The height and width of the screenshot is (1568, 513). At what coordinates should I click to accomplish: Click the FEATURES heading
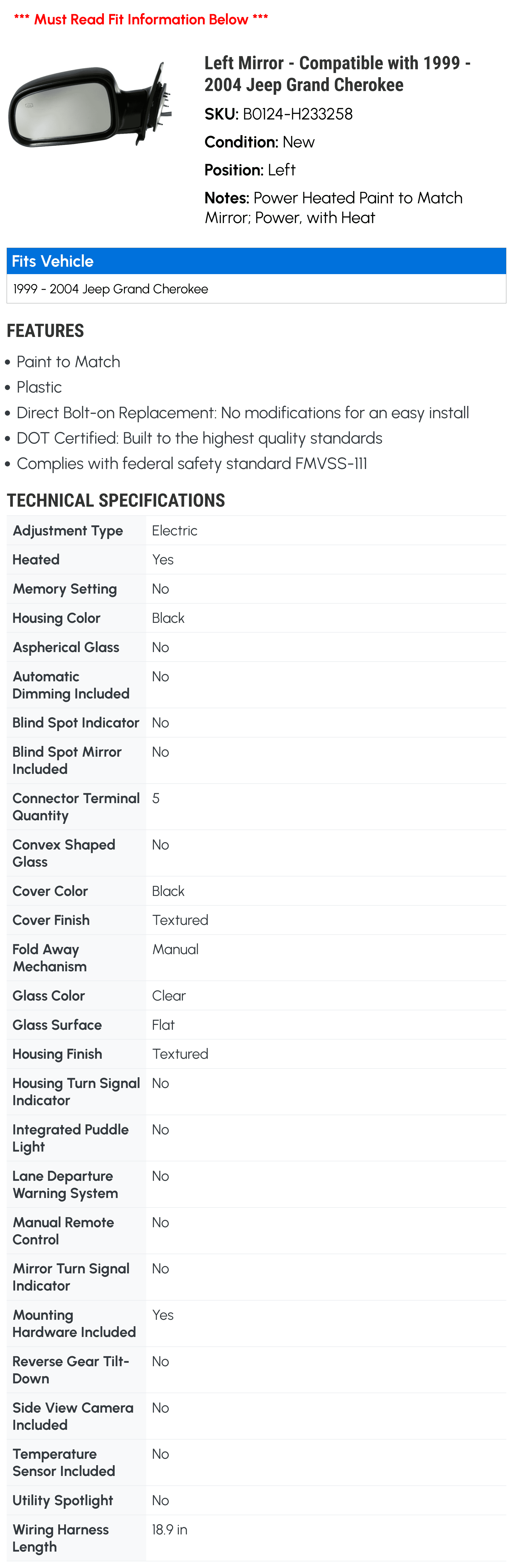[x=46, y=331]
